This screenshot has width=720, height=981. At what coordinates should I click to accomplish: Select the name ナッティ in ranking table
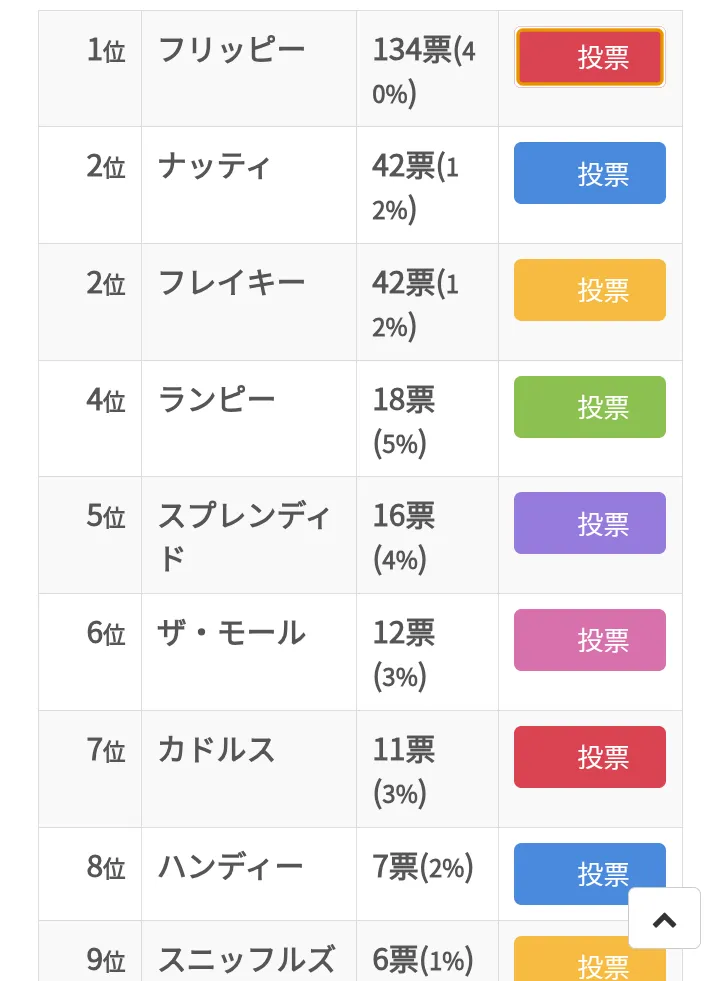point(215,167)
